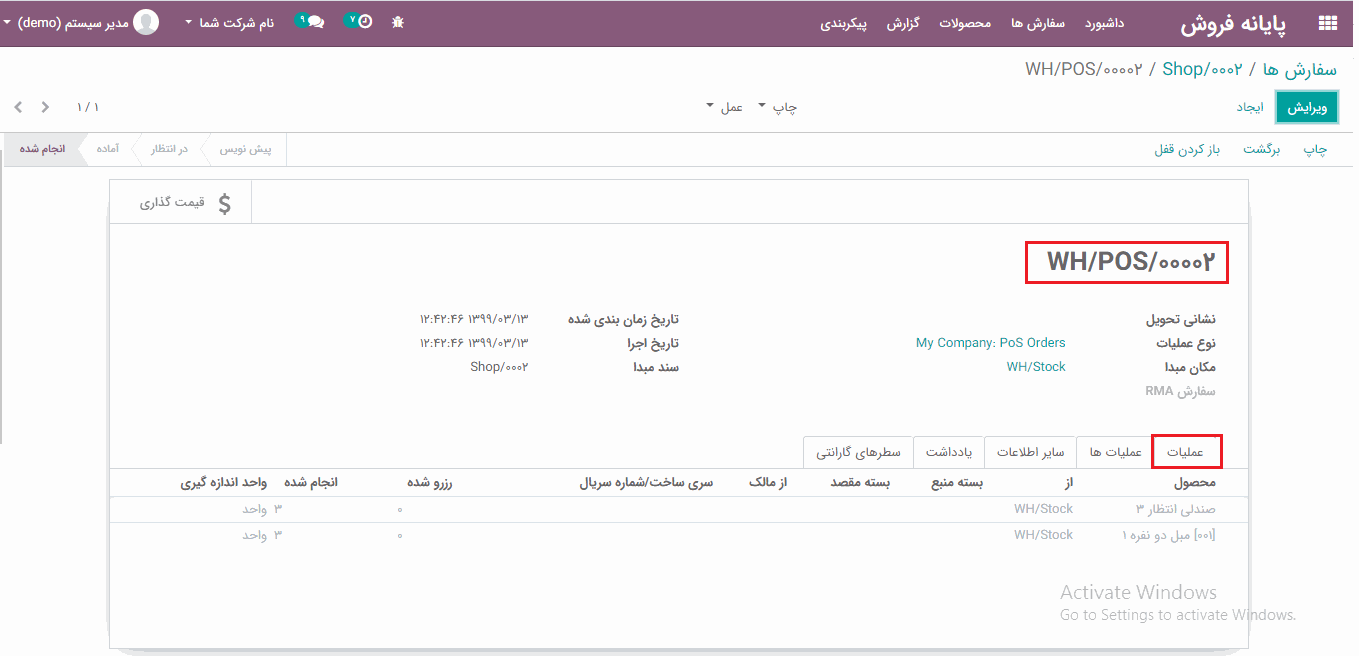This screenshot has height=656, width=1359.
Task: Open the debug bug icon
Action: click(x=398, y=21)
